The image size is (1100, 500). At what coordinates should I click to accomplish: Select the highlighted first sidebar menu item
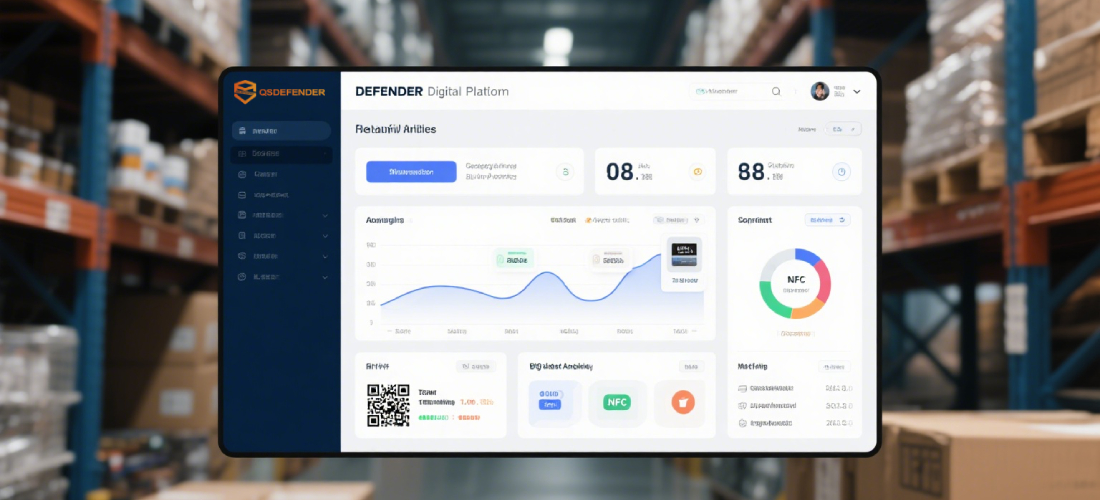[281, 131]
